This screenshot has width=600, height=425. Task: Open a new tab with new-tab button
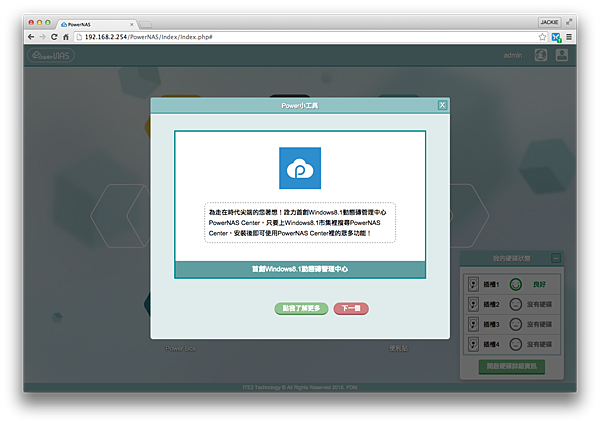[146, 25]
